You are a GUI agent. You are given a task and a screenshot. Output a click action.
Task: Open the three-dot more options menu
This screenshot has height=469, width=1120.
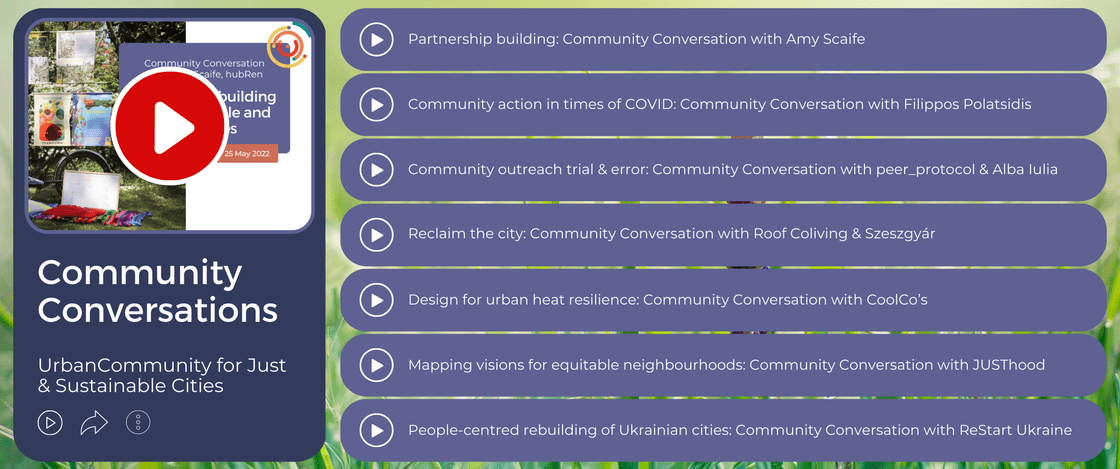tap(138, 423)
